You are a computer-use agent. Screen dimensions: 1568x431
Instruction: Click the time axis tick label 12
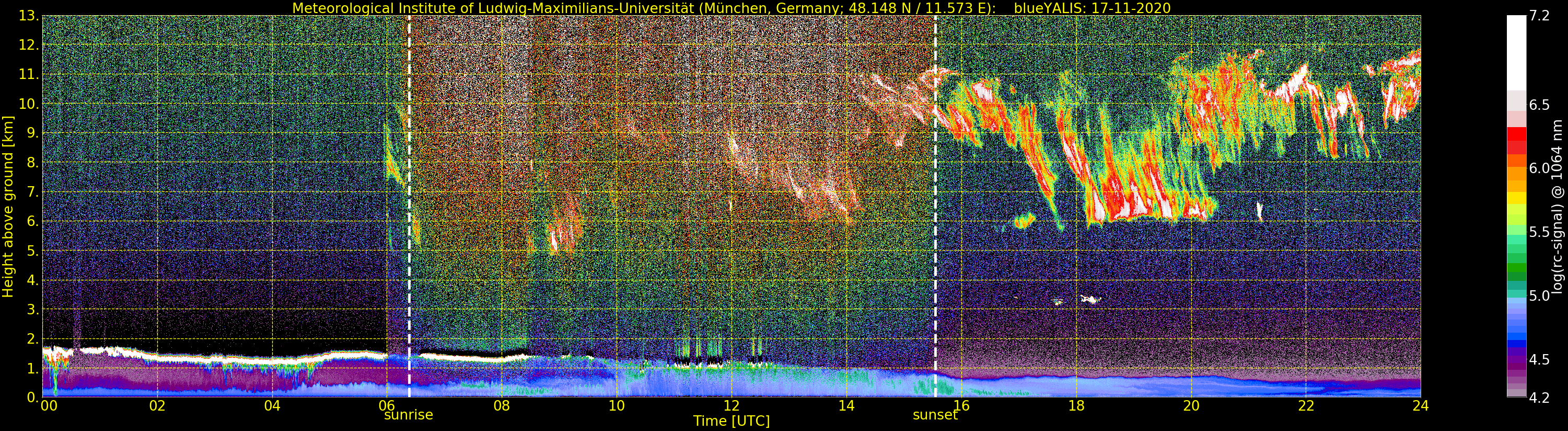731,406
